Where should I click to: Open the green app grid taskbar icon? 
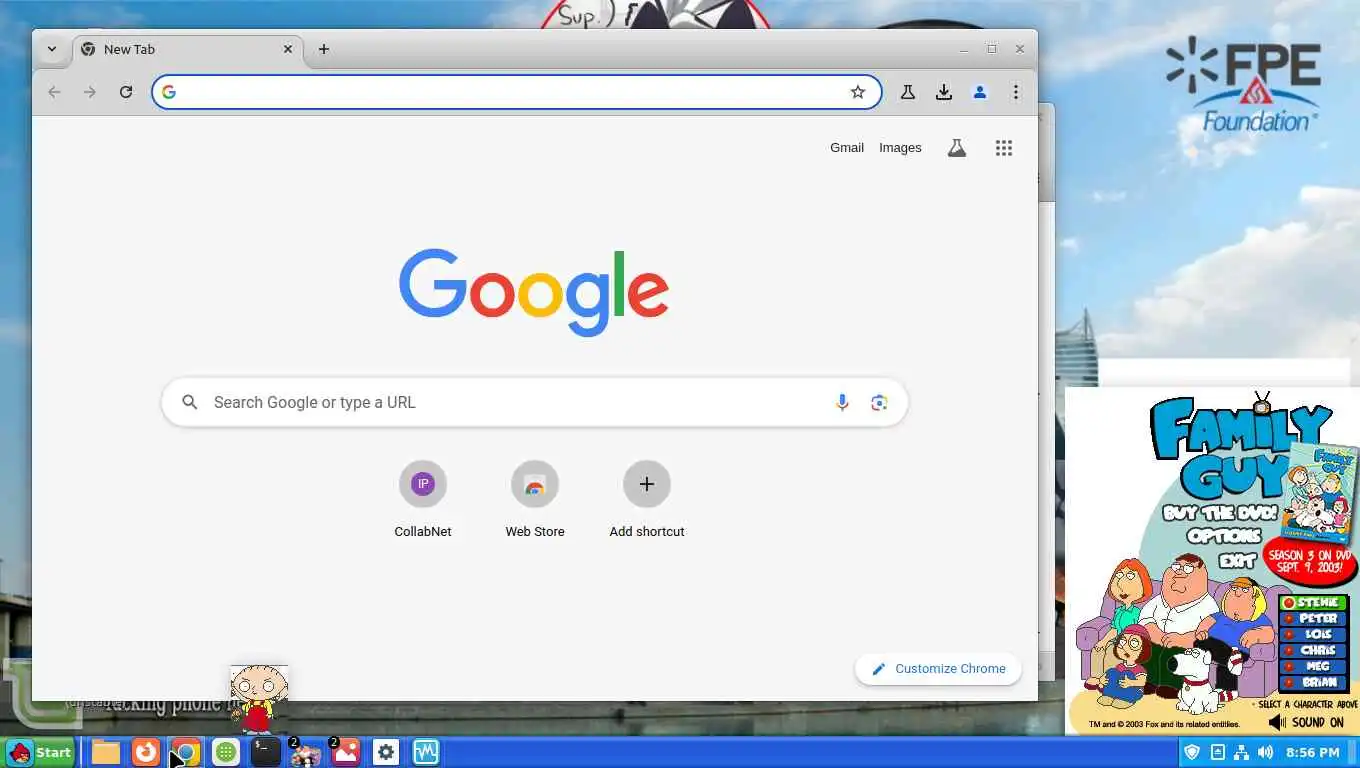tap(226, 752)
